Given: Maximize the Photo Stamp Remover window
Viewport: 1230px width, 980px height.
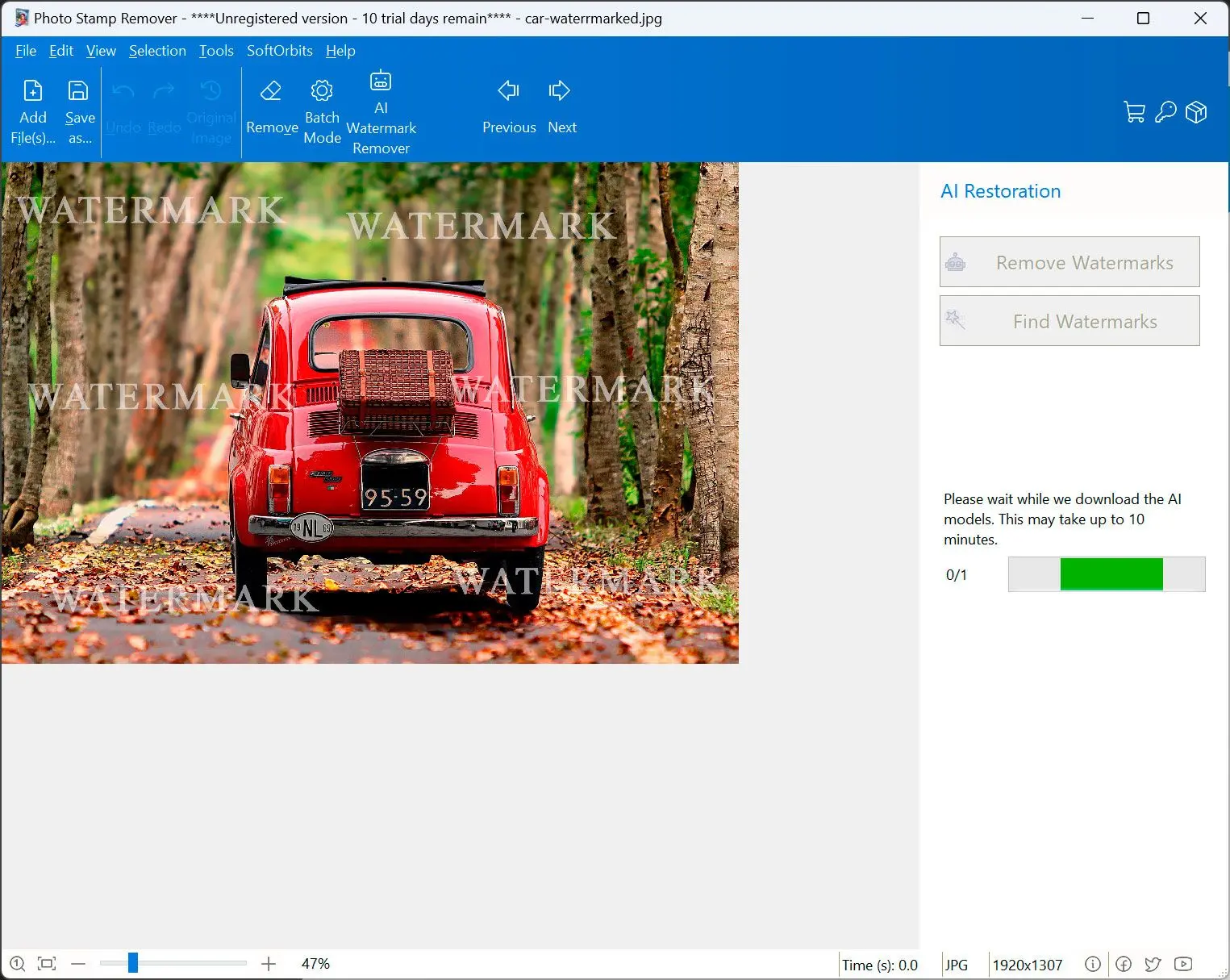Looking at the screenshot, I should point(1143,18).
